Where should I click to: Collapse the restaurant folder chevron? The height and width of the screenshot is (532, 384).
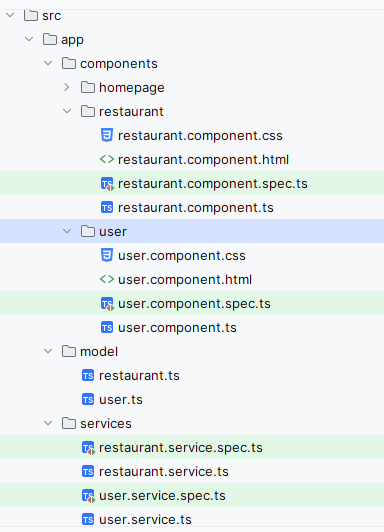(67, 111)
